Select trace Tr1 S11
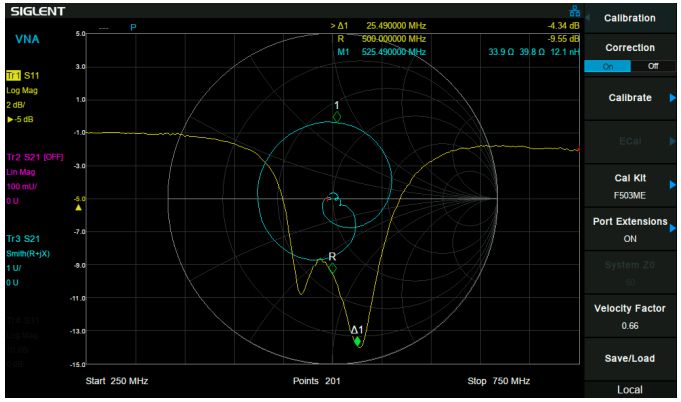The height and width of the screenshot is (402, 681). [23, 76]
